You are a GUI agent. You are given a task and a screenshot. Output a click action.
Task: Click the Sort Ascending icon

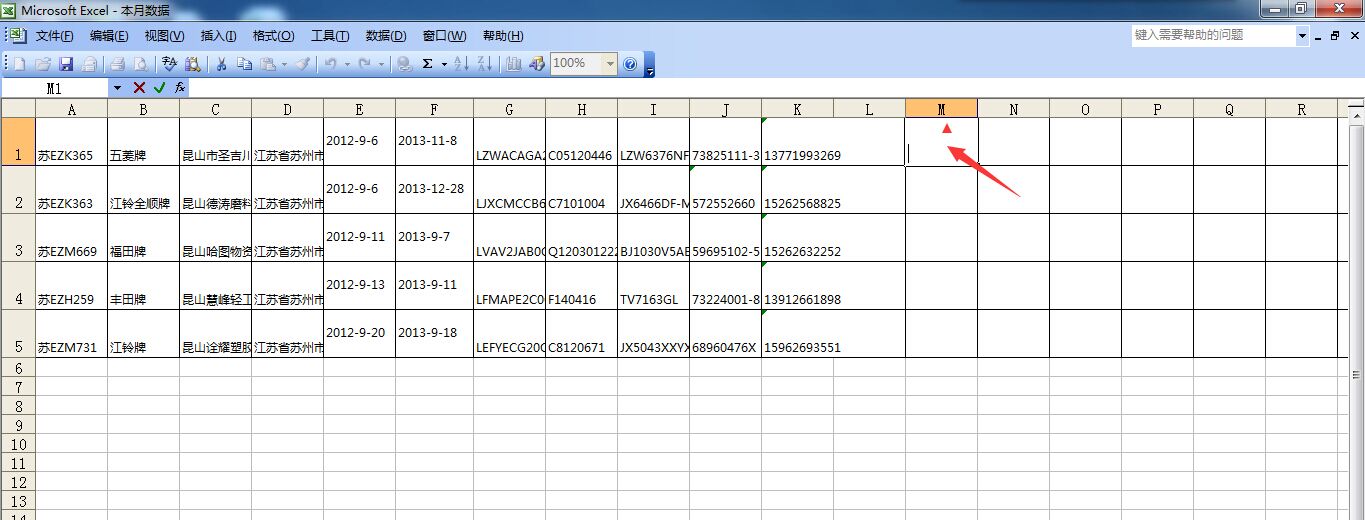(x=461, y=64)
